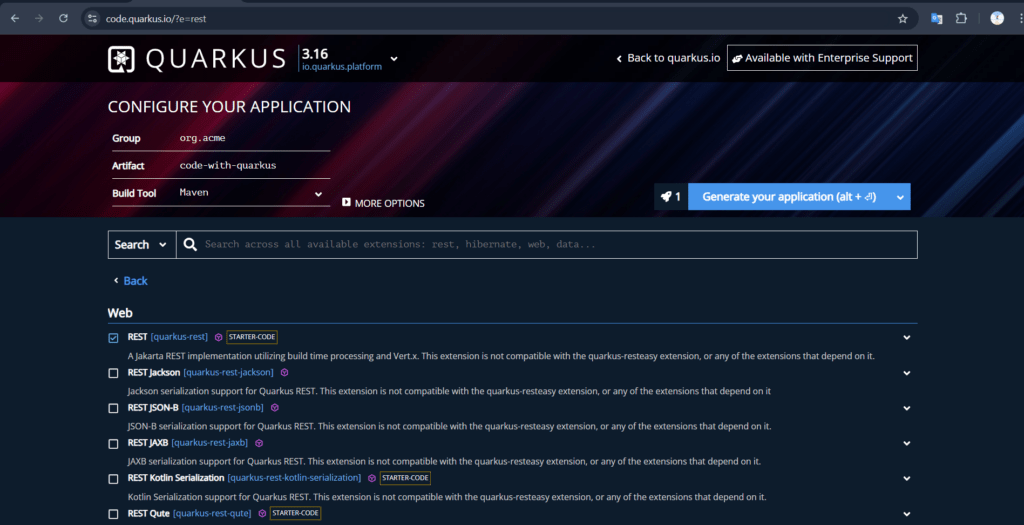Click Generate your application button

click(x=789, y=197)
